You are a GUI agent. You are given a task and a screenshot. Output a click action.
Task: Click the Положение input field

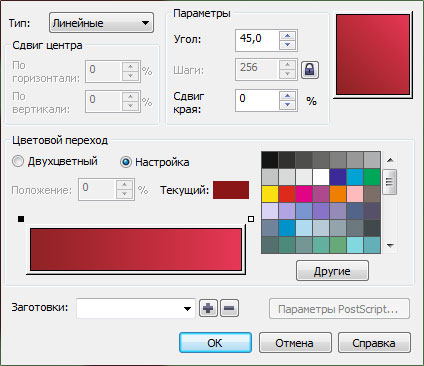pos(97,189)
